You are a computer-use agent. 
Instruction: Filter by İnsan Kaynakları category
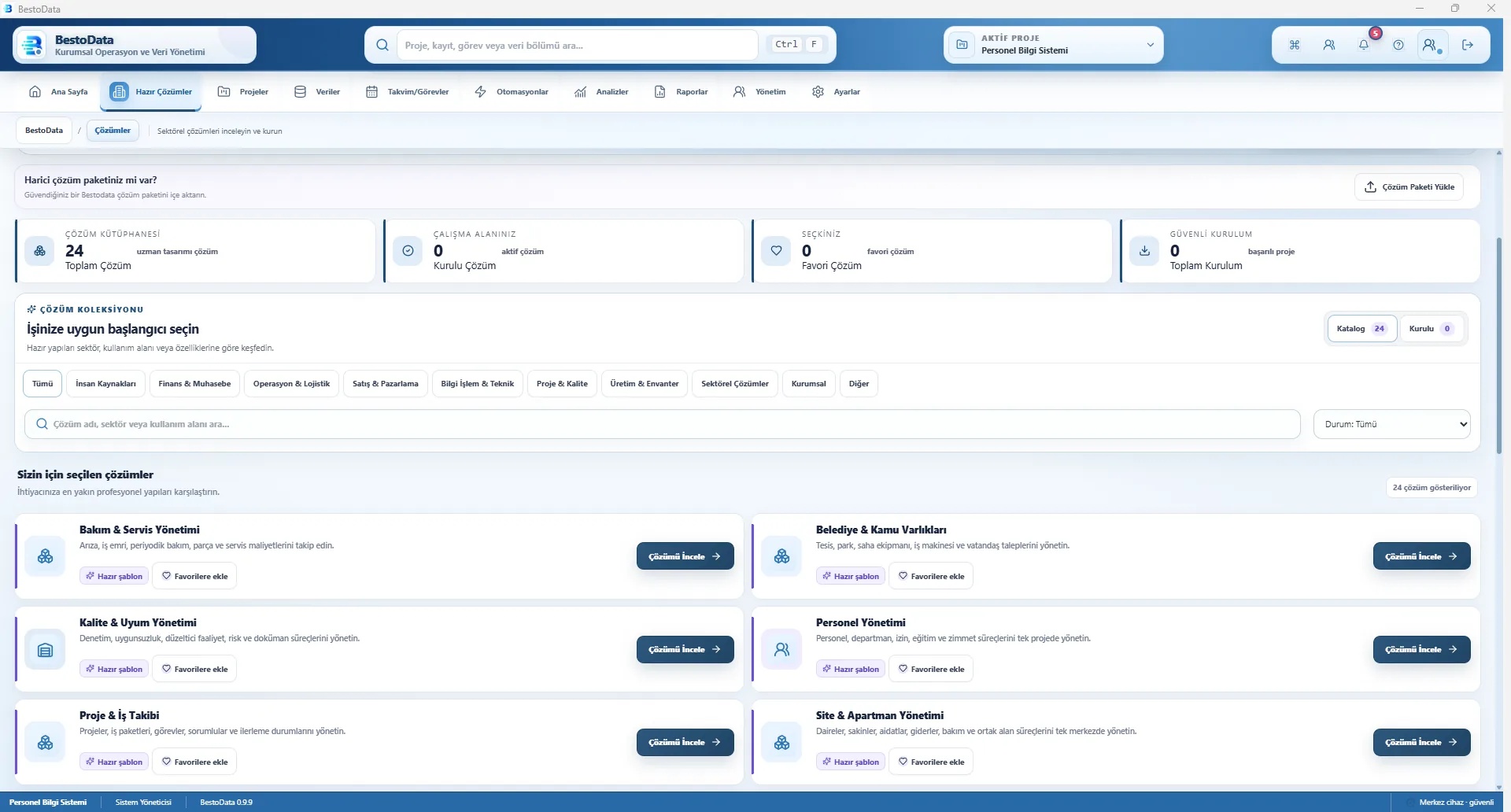tap(105, 384)
